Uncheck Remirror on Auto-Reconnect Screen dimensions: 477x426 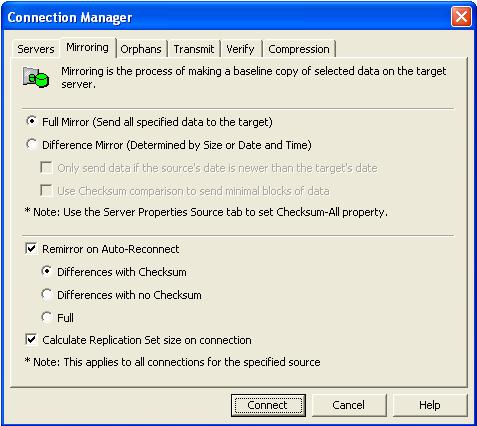31,249
